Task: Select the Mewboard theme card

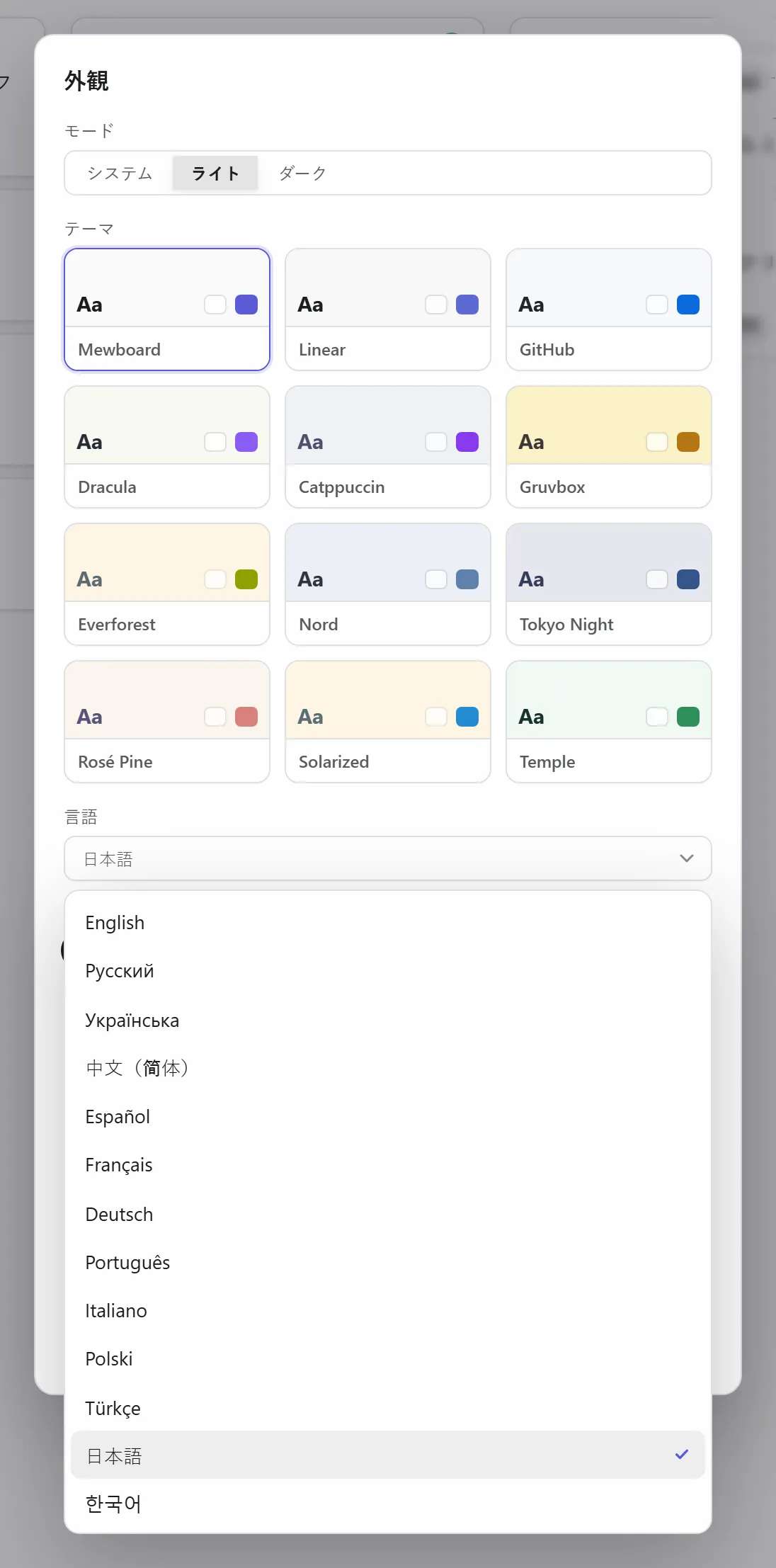Action: point(167,309)
